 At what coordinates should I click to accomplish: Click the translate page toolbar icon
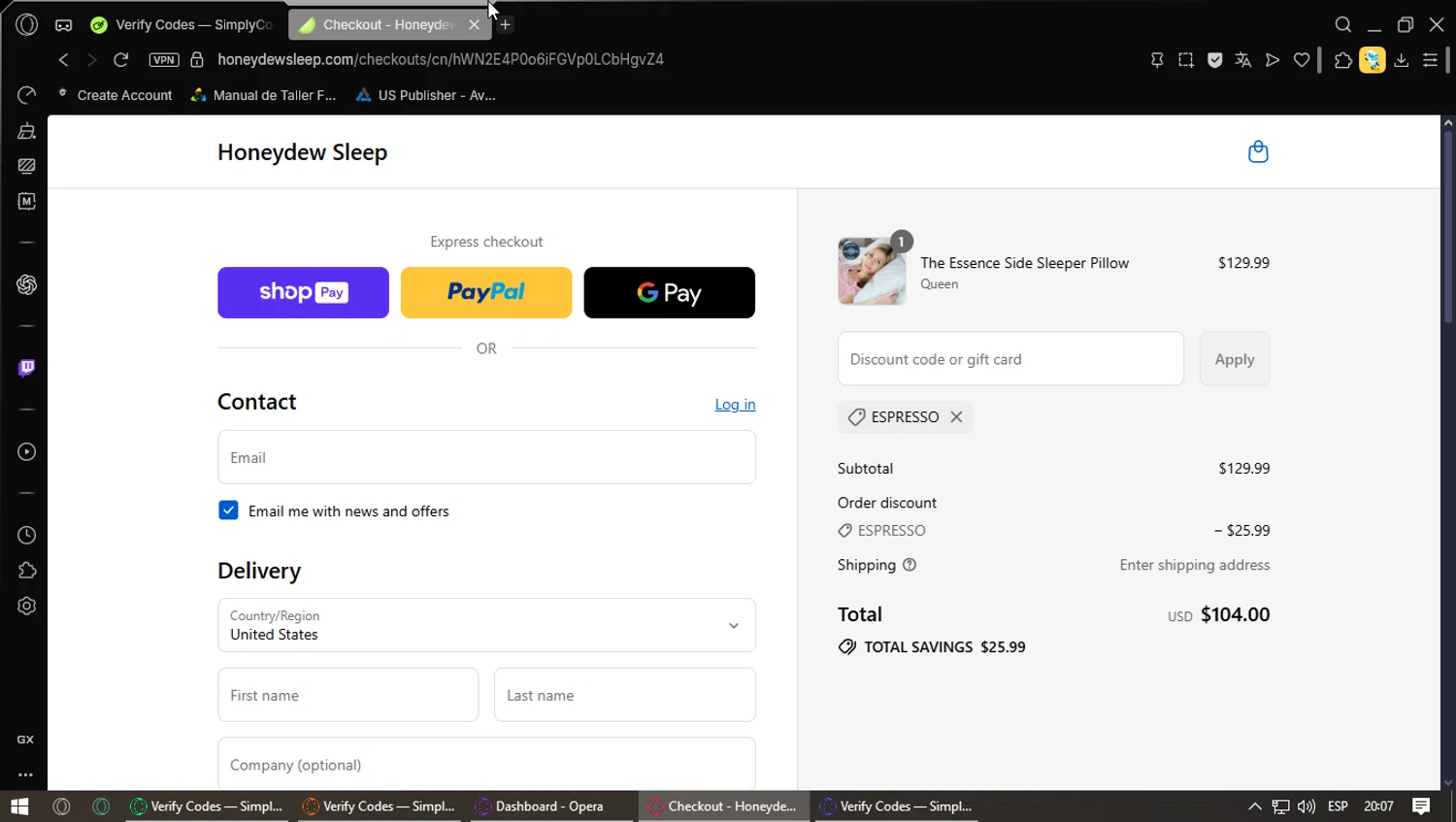1243,60
